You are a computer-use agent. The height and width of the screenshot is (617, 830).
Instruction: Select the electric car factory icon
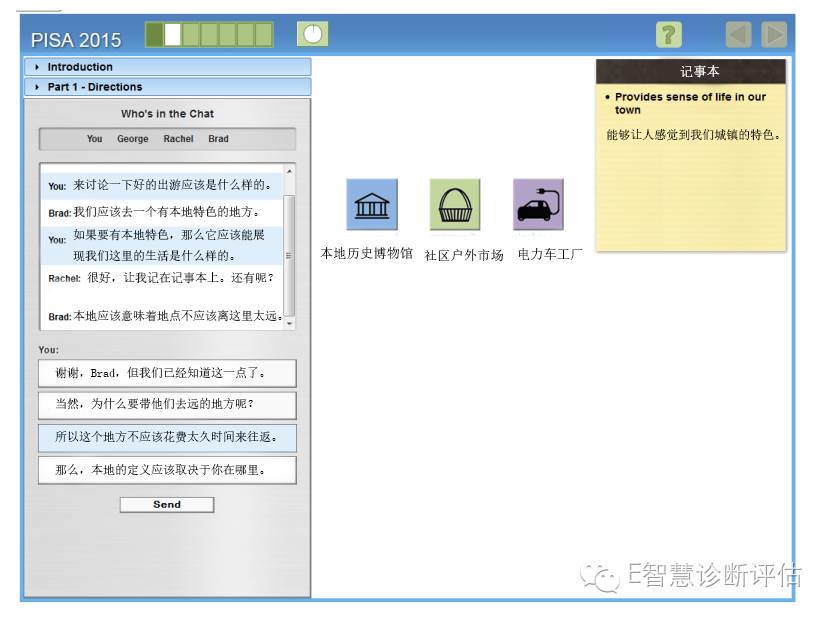[x=538, y=204]
